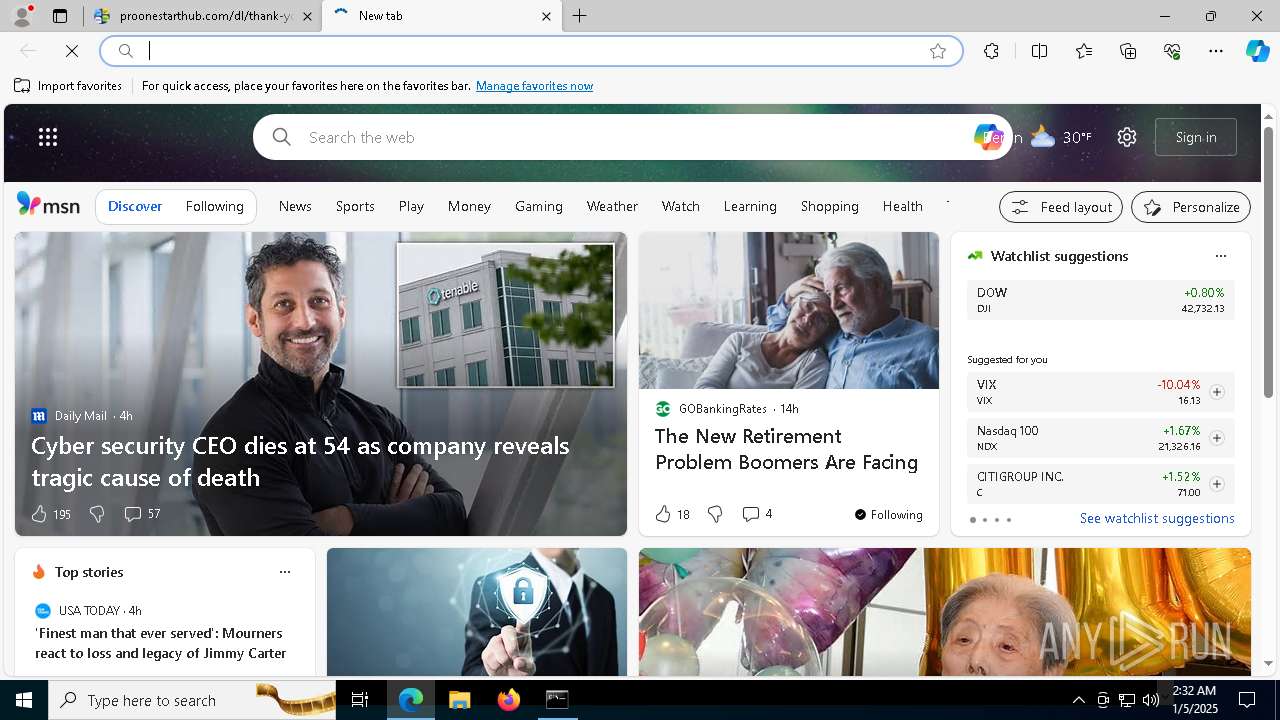The image size is (1280, 720).
Task: Switch to the Following feed tab
Action: (214, 206)
